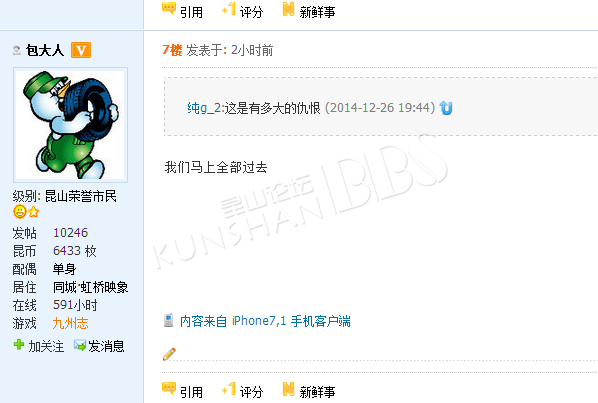Open the 包大人 username profile
This screenshot has width=598, height=403.
click(45, 50)
